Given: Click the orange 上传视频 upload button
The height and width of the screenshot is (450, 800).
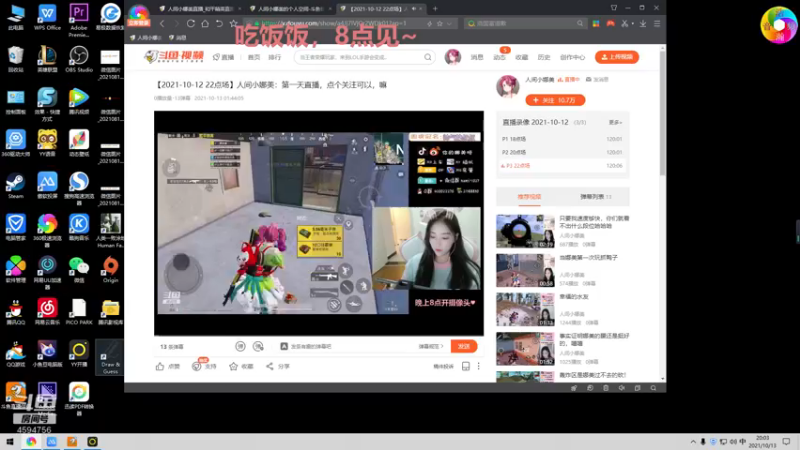Looking at the screenshot, I should coord(617,57).
